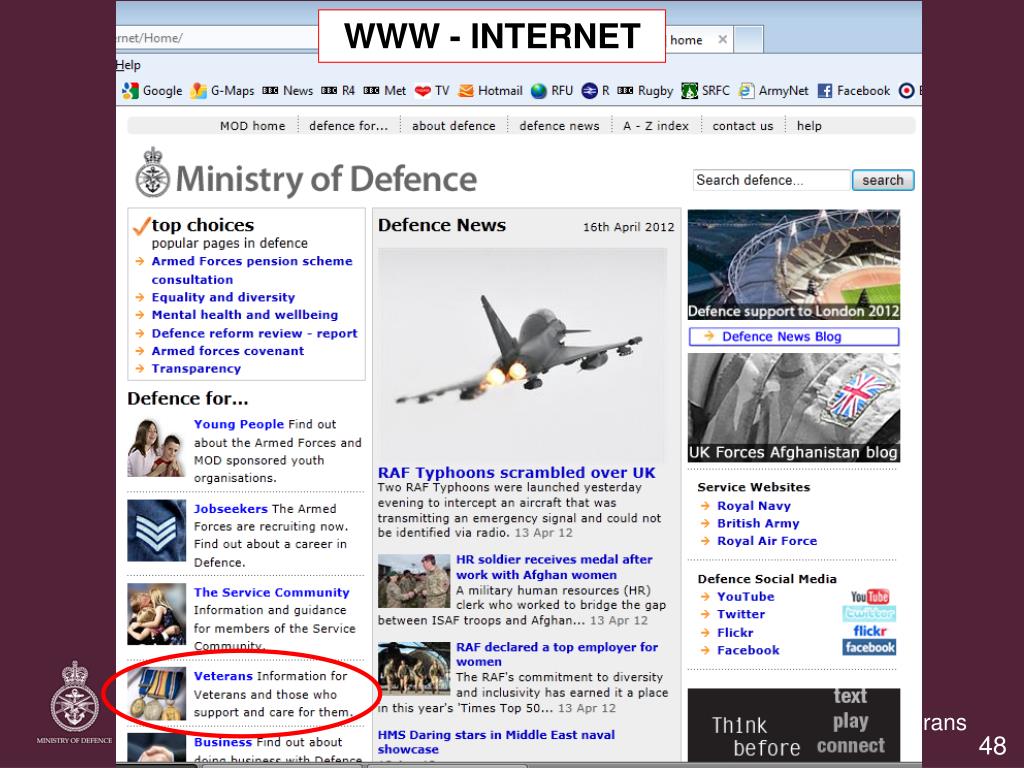
Task: Open RAF declared a top employer headline
Action: click(x=556, y=654)
